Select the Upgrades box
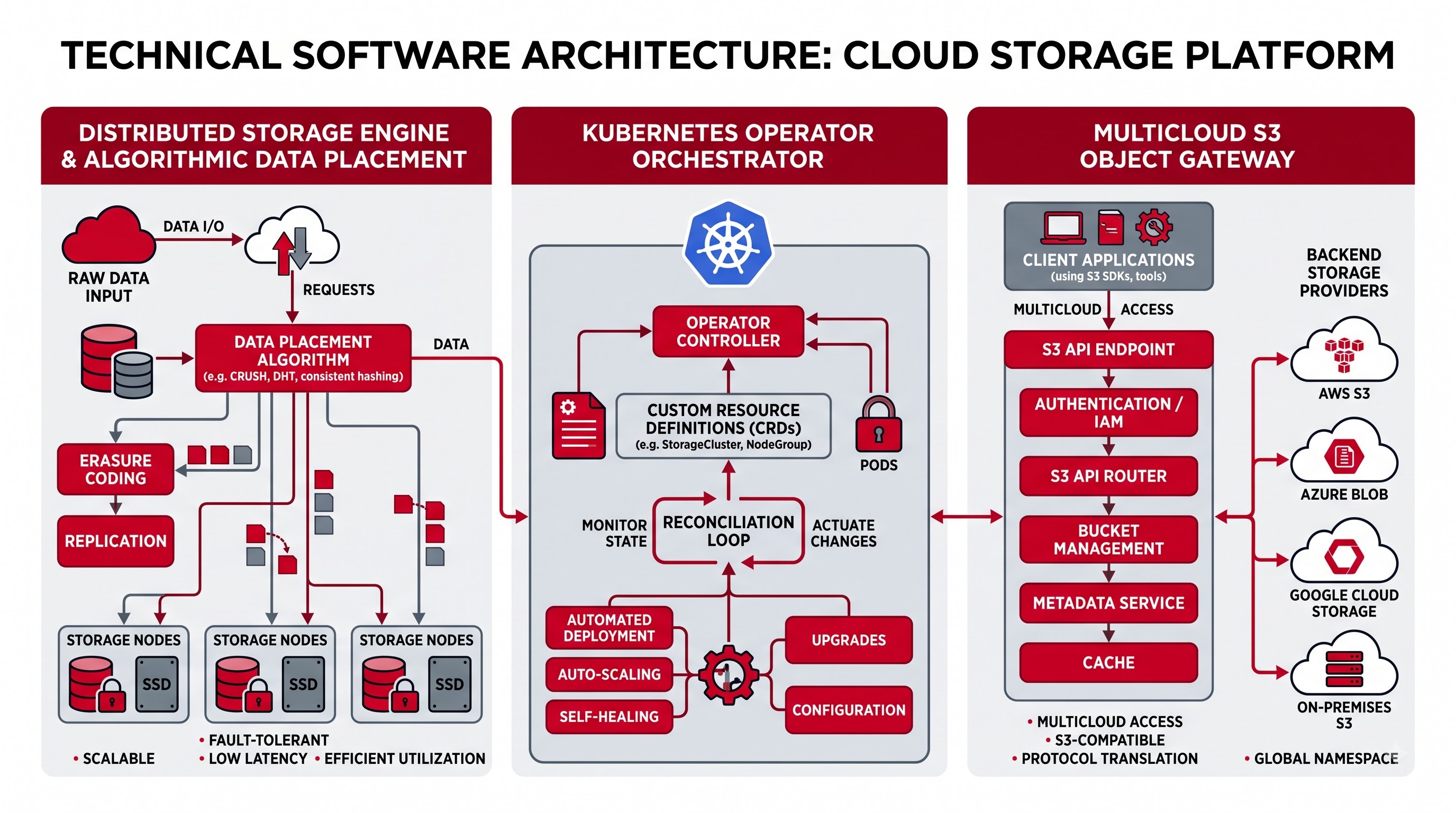Viewport: 1456px width, 813px height. [x=849, y=640]
